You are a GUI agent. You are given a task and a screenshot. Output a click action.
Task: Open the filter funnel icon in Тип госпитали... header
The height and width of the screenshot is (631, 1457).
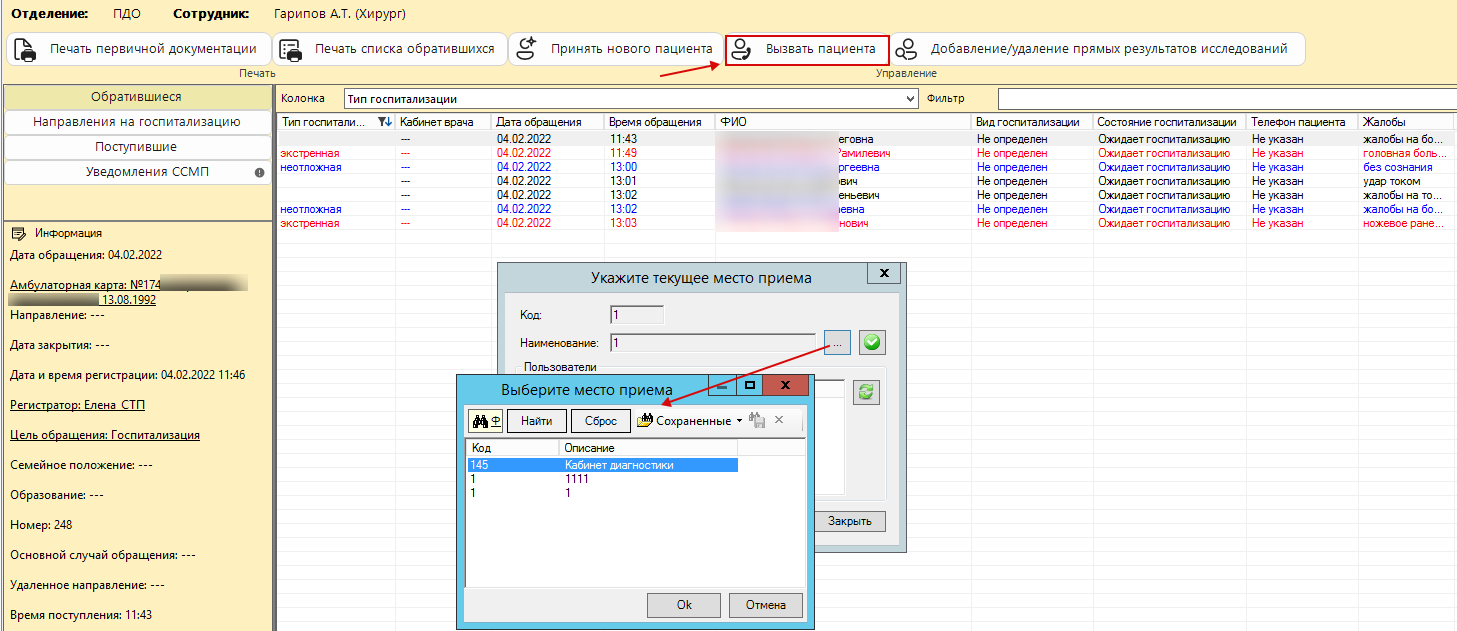coord(385,122)
